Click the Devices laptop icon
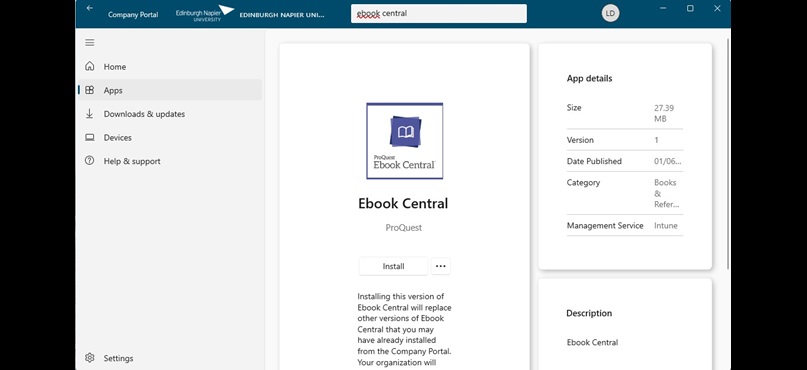 (x=90, y=137)
